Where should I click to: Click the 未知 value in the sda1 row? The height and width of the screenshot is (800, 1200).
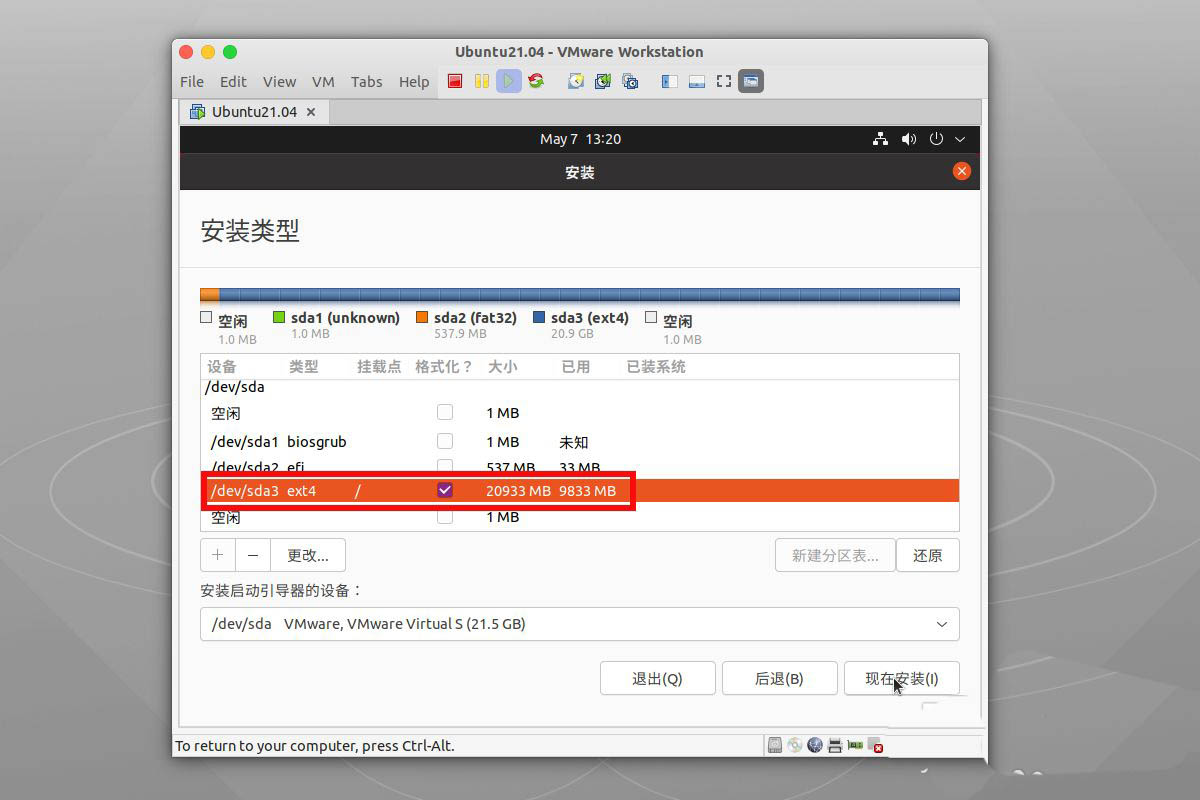pos(574,442)
